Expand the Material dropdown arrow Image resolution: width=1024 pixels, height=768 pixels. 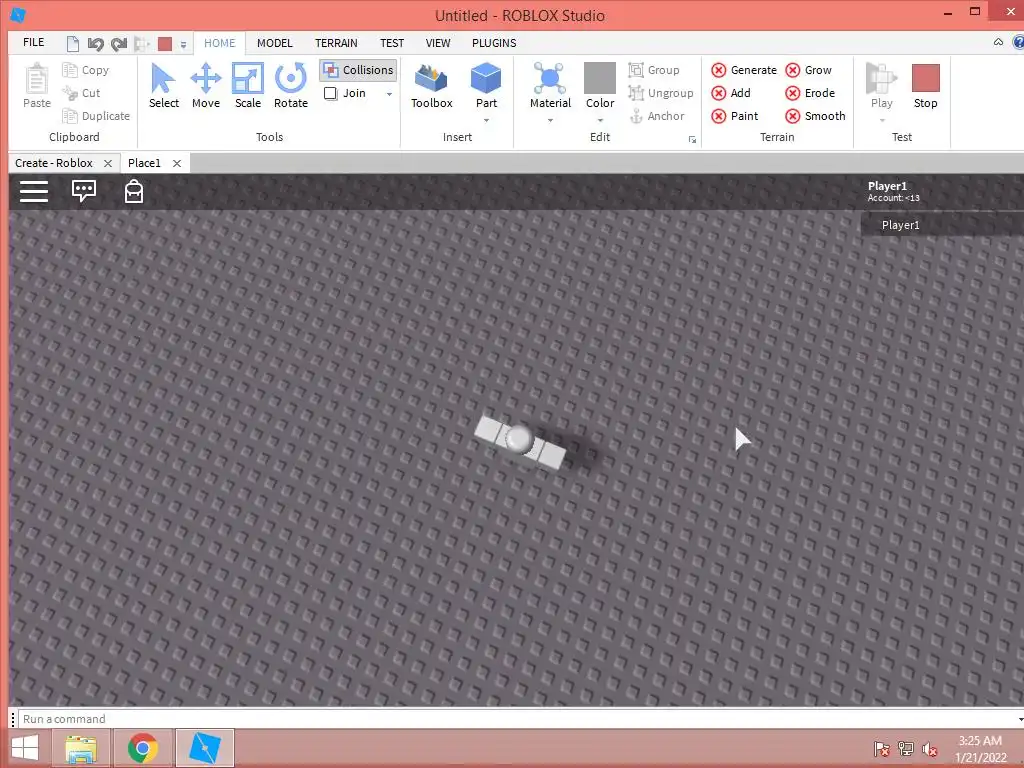(x=550, y=120)
